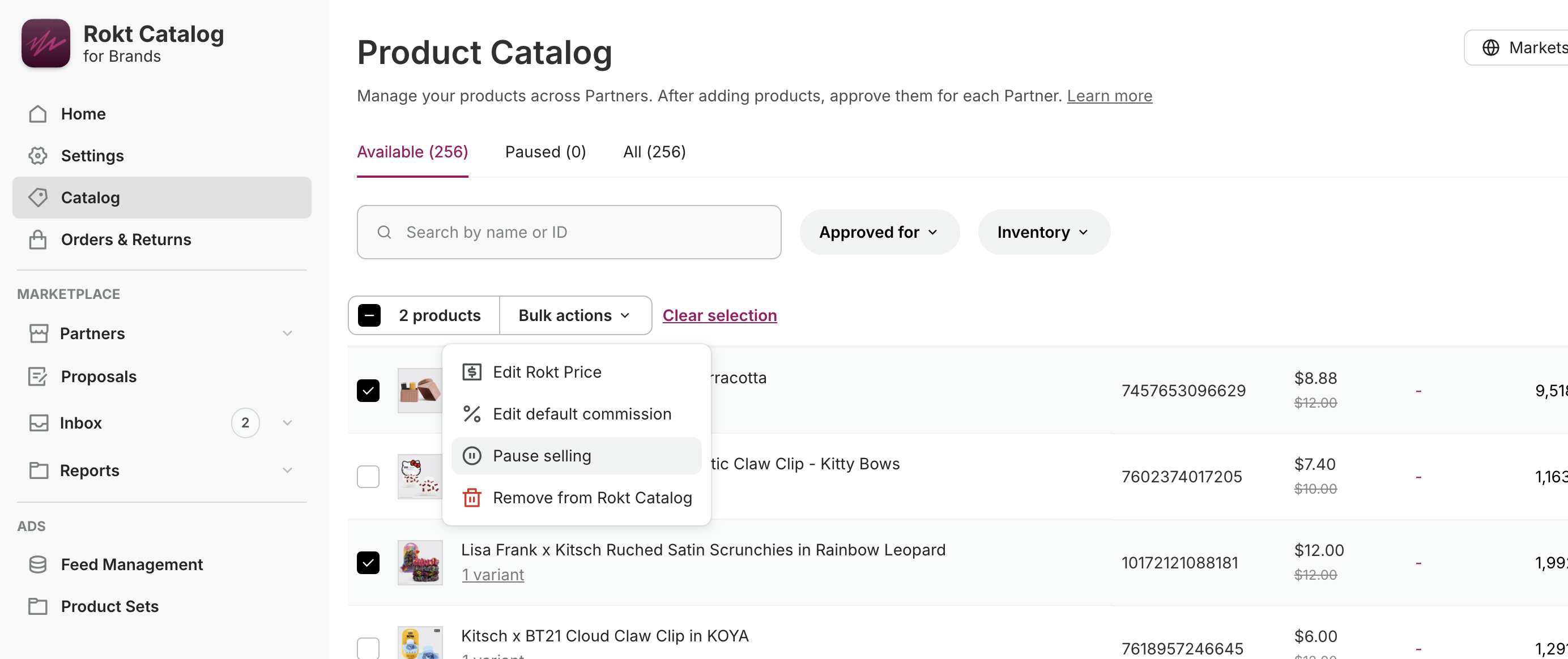
Task: Open the Approved for filter dropdown
Action: click(x=879, y=233)
